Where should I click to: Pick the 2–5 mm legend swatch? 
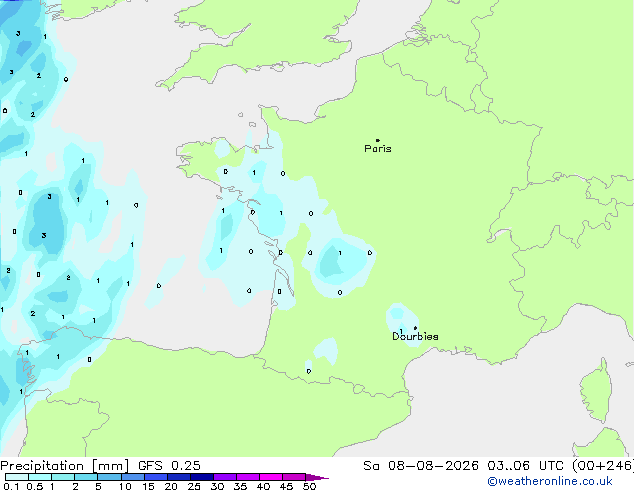pos(86,477)
